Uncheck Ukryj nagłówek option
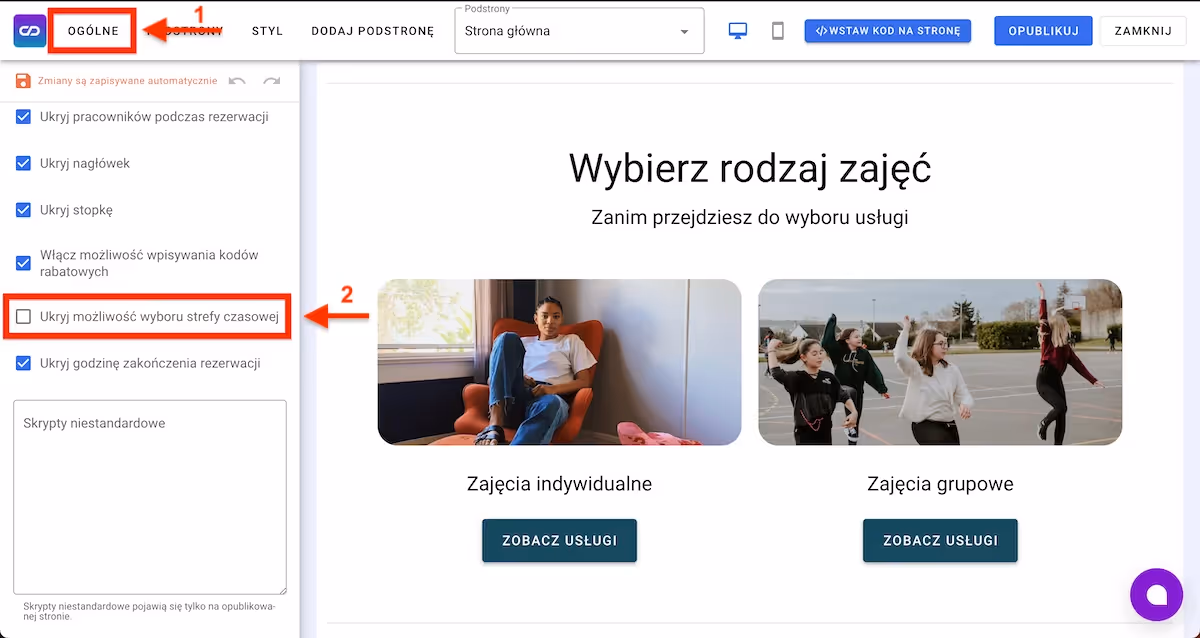This screenshot has width=1200, height=638. [22, 163]
